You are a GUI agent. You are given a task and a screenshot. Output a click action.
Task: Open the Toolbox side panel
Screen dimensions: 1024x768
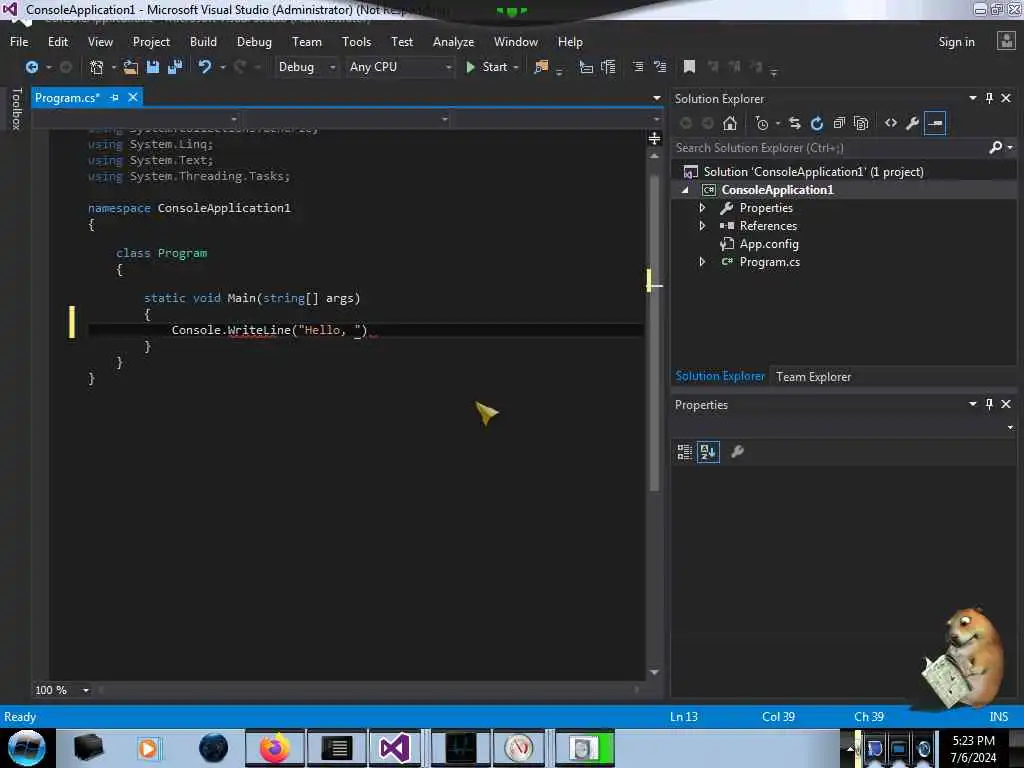point(16,109)
